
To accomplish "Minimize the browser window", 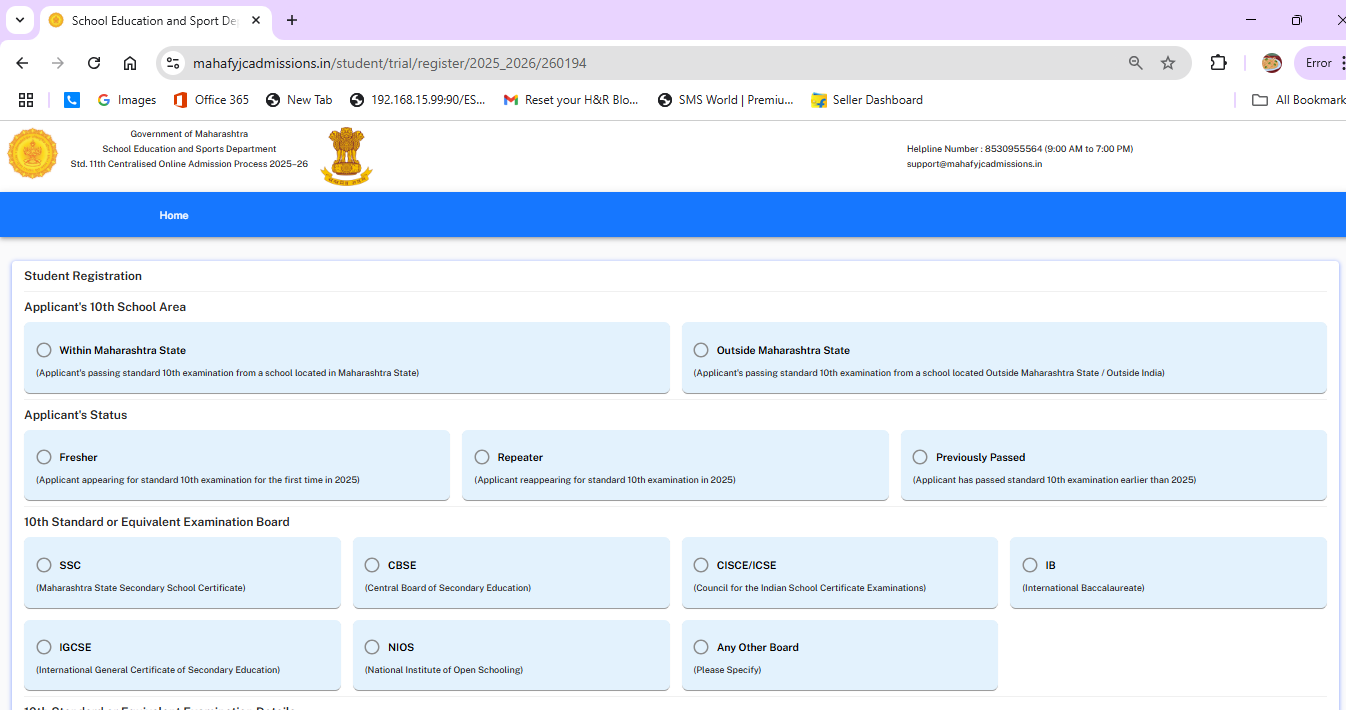I will coord(1251,20).
